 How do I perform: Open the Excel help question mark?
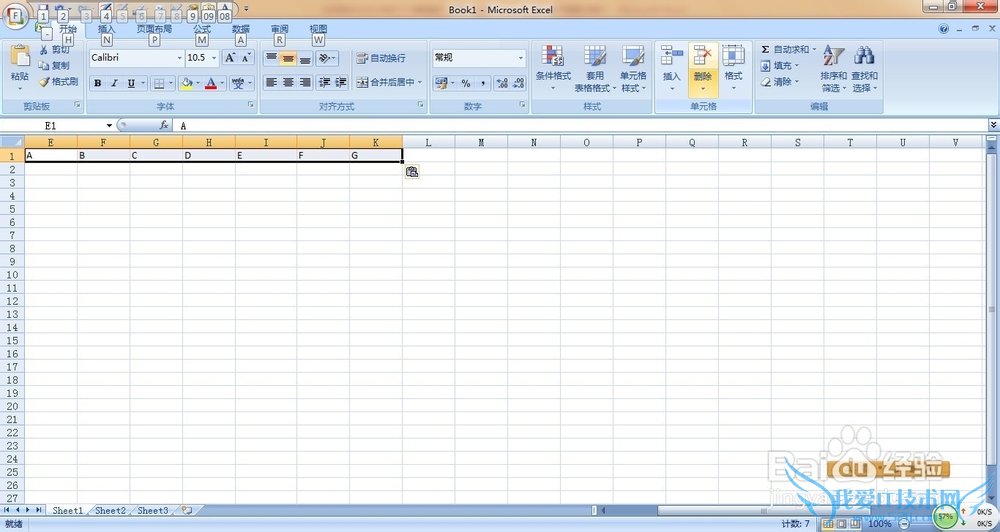click(x=944, y=29)
